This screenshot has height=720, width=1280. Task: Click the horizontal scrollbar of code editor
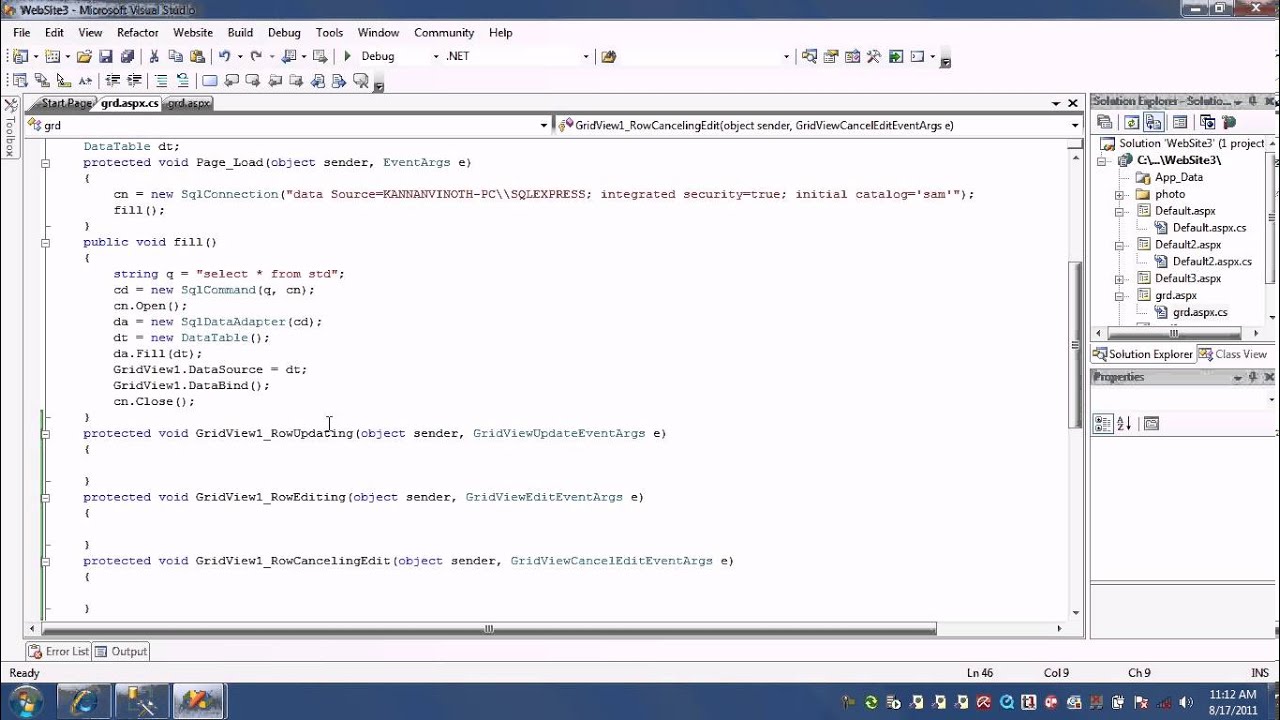(488, 629)
